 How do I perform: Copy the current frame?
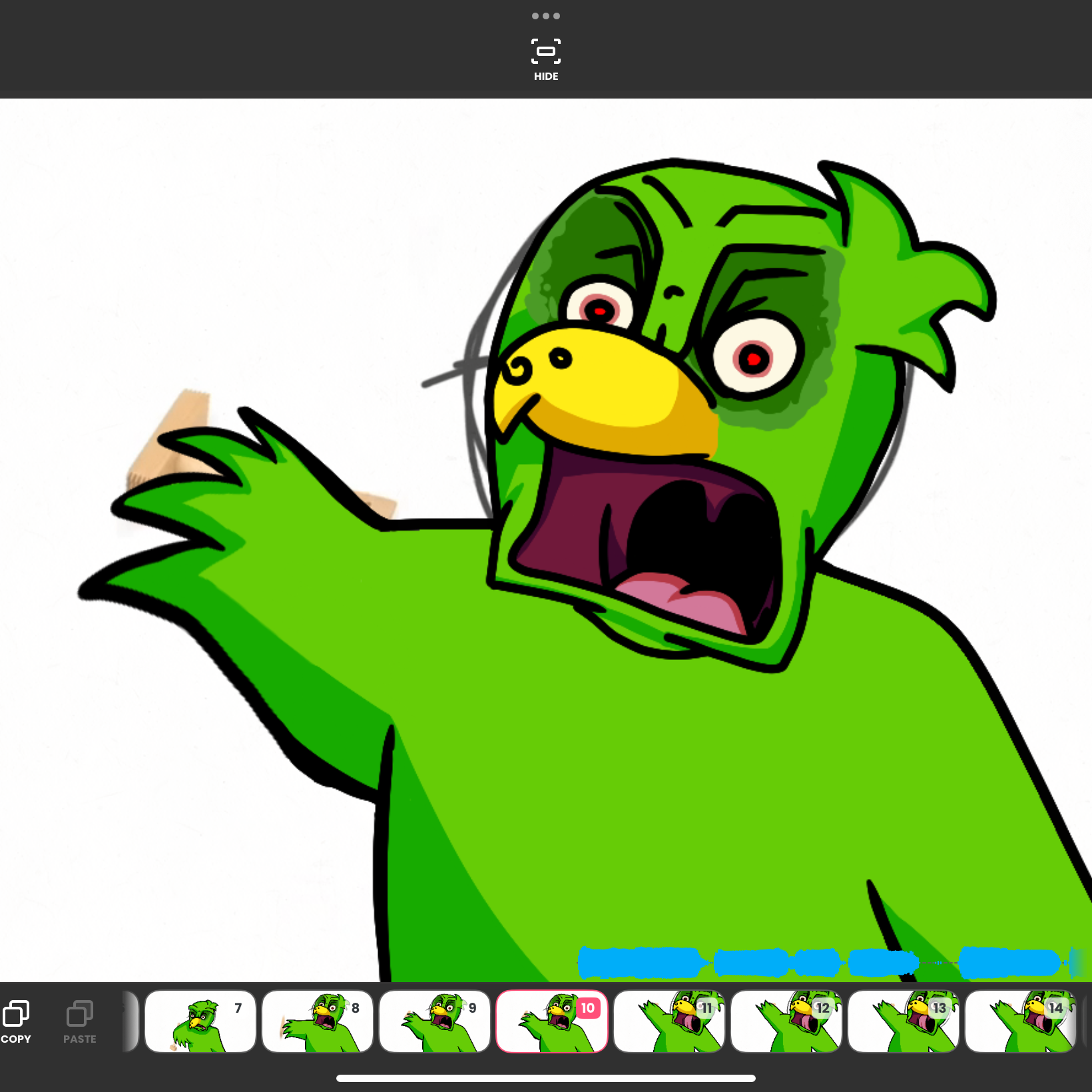[16, 1021]
